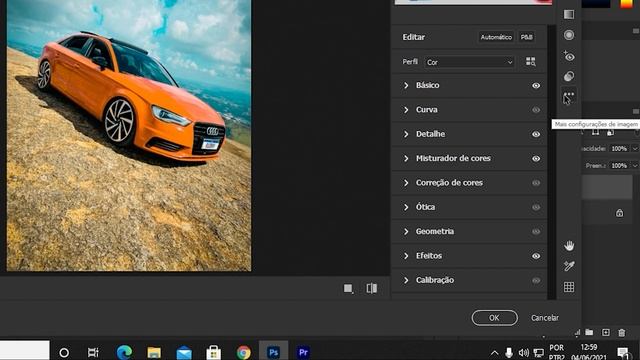The height and width of the screenshot is (360, 640).
Task: Browse profiles with the grid-search icon
Action: coord(531,62)
